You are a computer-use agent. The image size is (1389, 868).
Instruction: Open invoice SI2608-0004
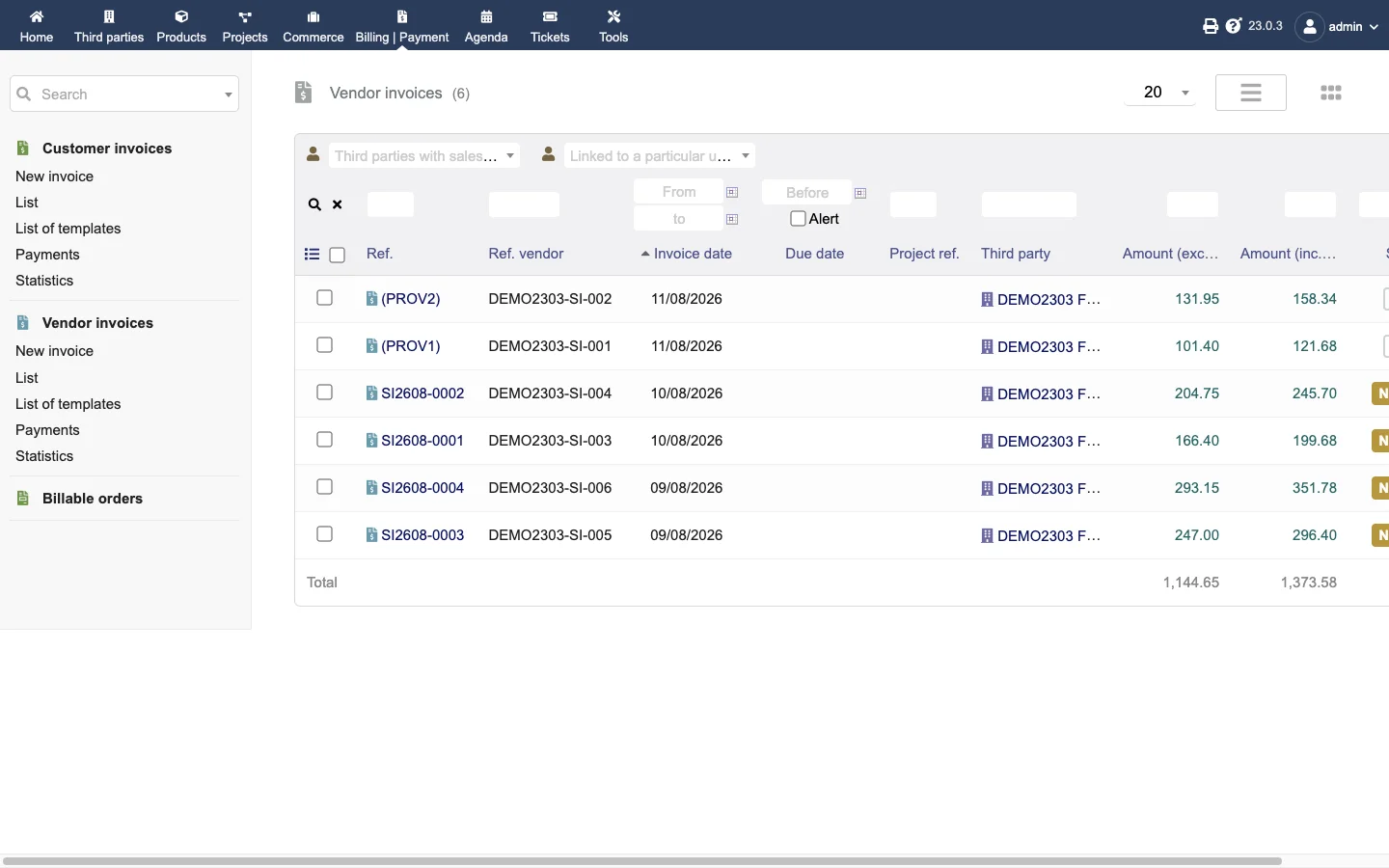point(422,488)
